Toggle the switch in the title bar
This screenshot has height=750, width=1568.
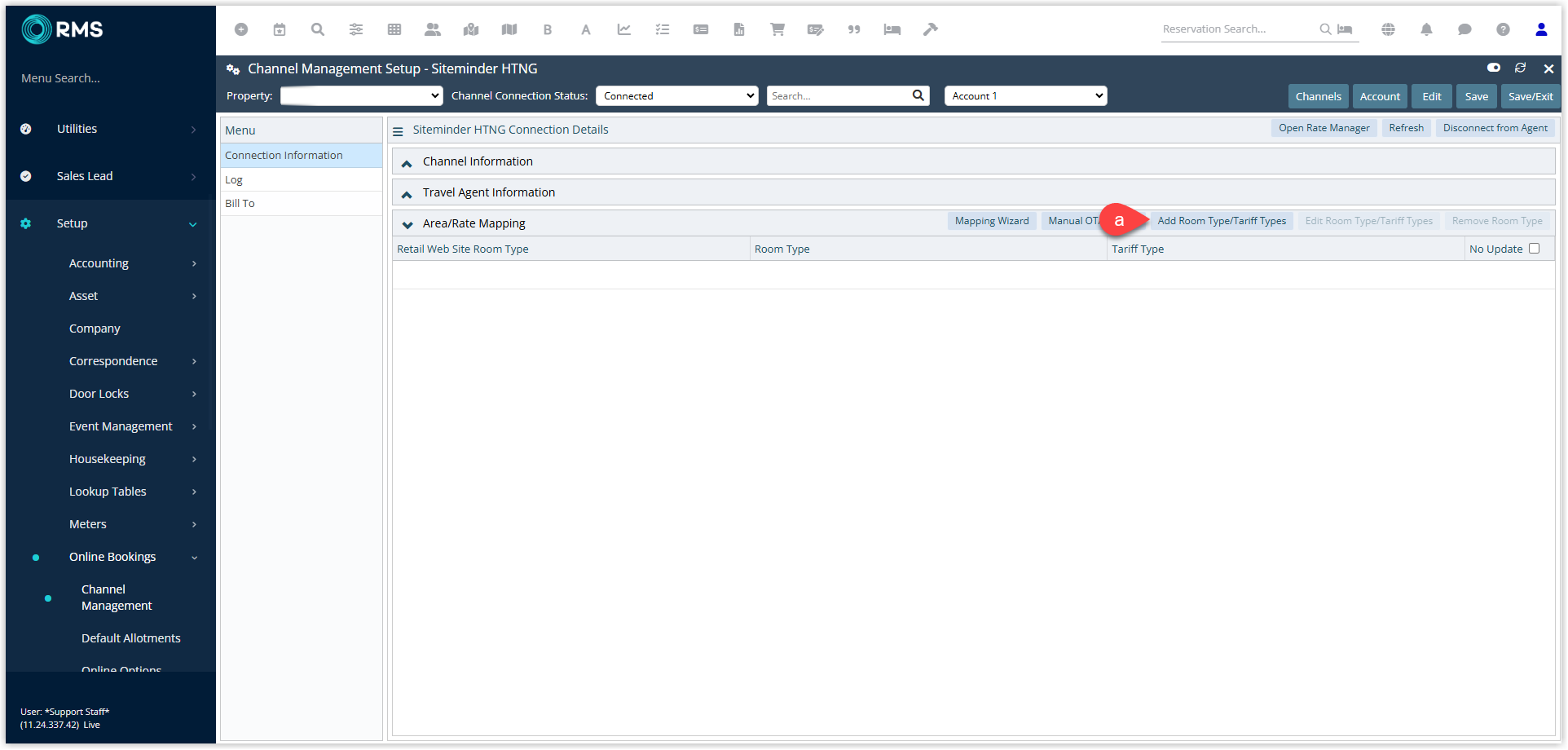1494,68
